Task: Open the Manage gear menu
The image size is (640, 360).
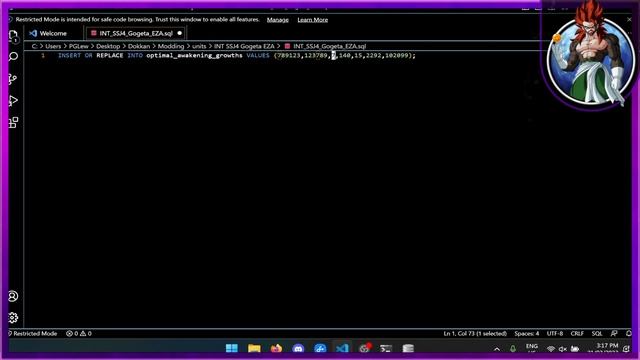Action: pos(13,318)
